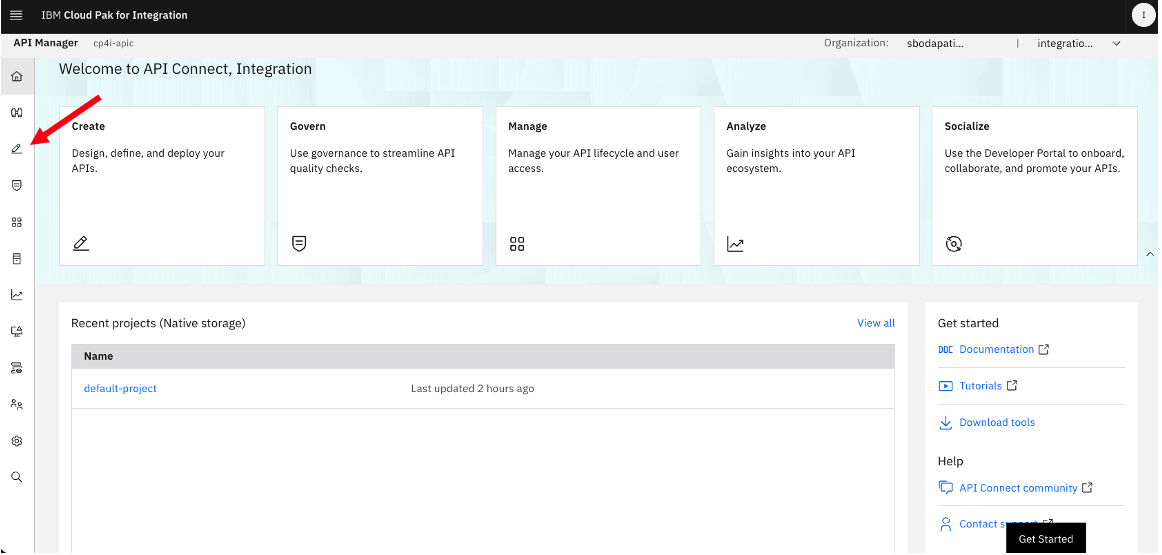Click the Analytics chart icon in sidebar

[x=17, y=295]
